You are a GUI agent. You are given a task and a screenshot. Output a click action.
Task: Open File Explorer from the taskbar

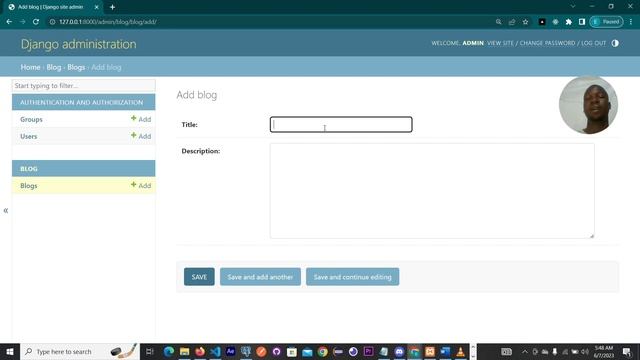184,351
